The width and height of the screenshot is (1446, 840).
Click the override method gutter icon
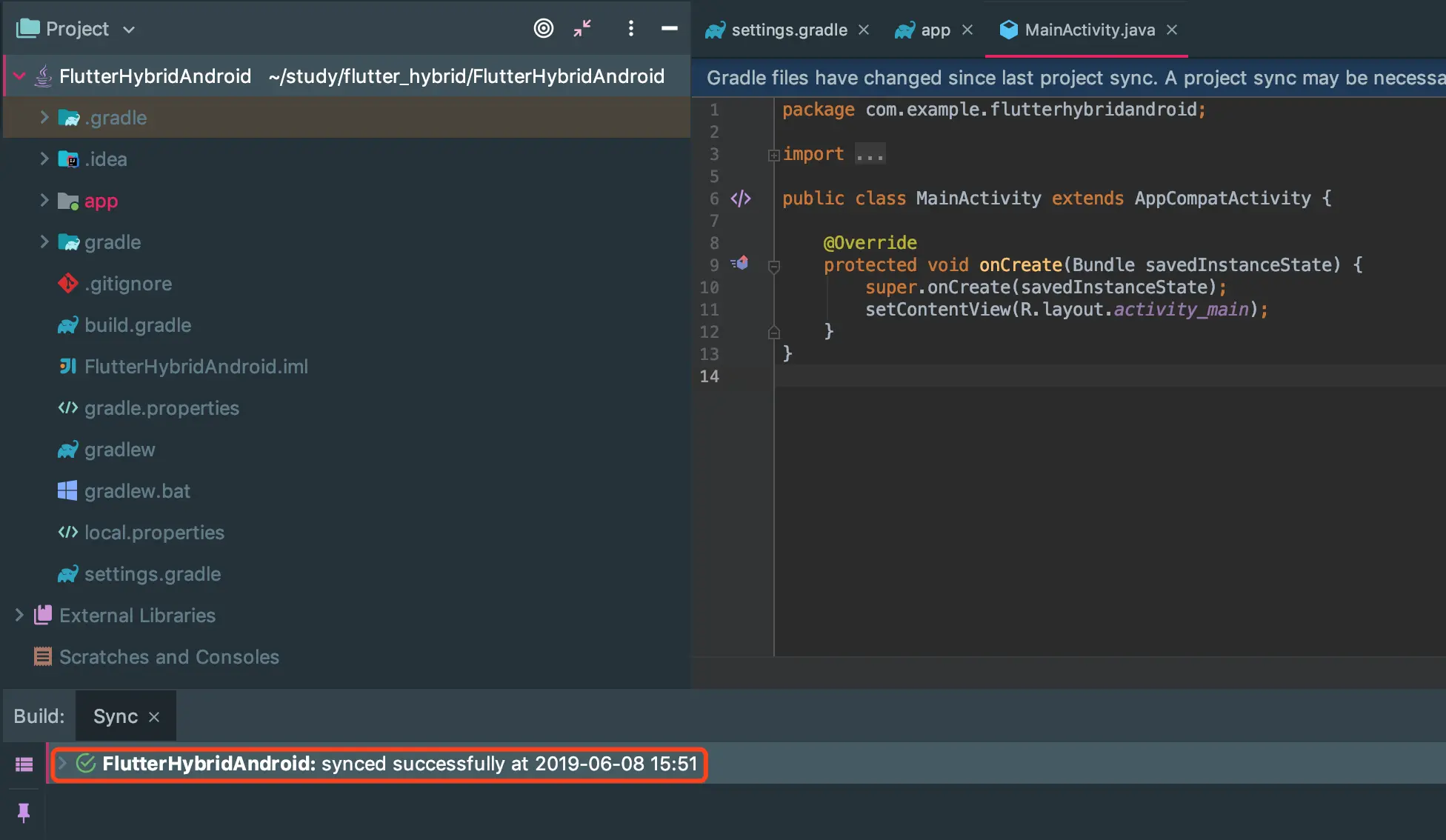740,263
